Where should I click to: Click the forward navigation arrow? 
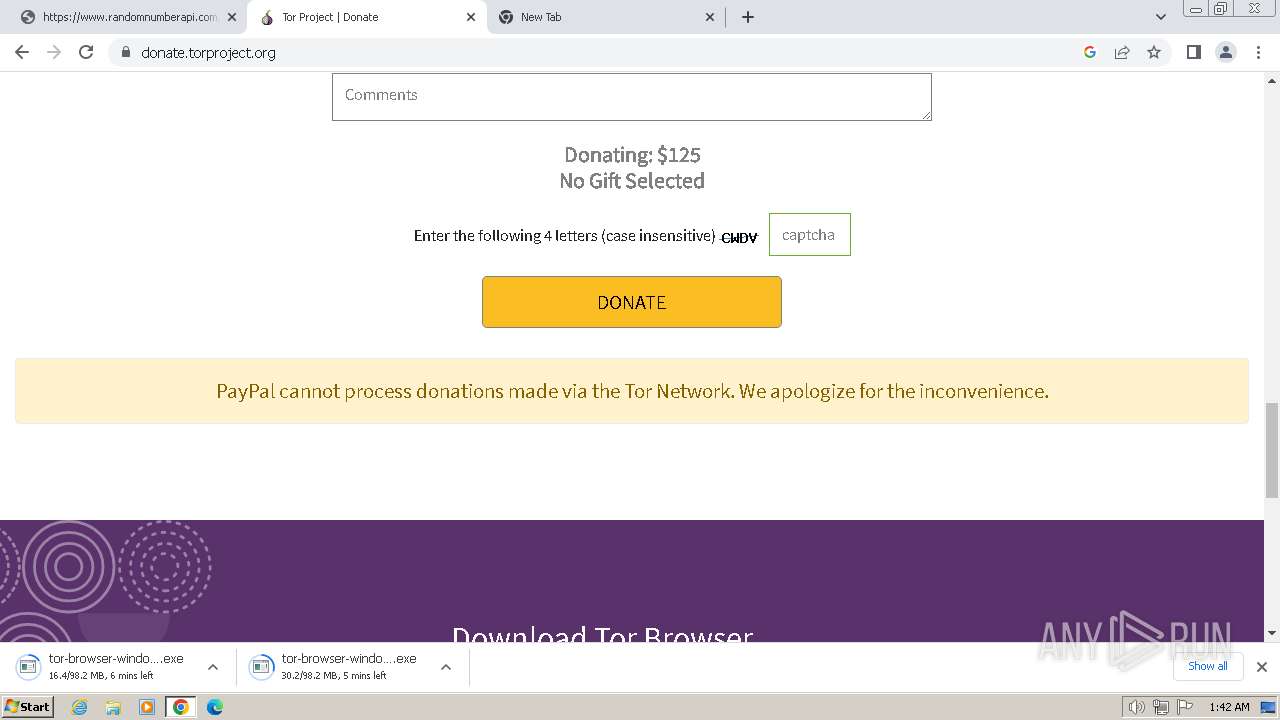pyautogui.click(x=54, y=52)
